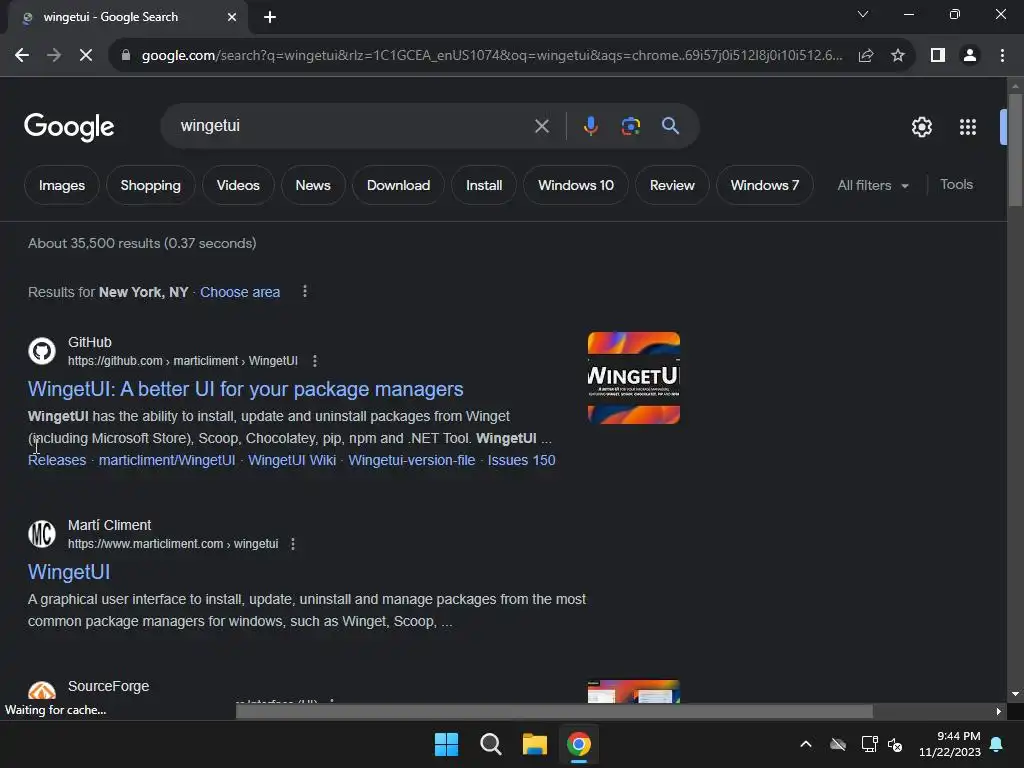Stop loading the page

point(86,56)
